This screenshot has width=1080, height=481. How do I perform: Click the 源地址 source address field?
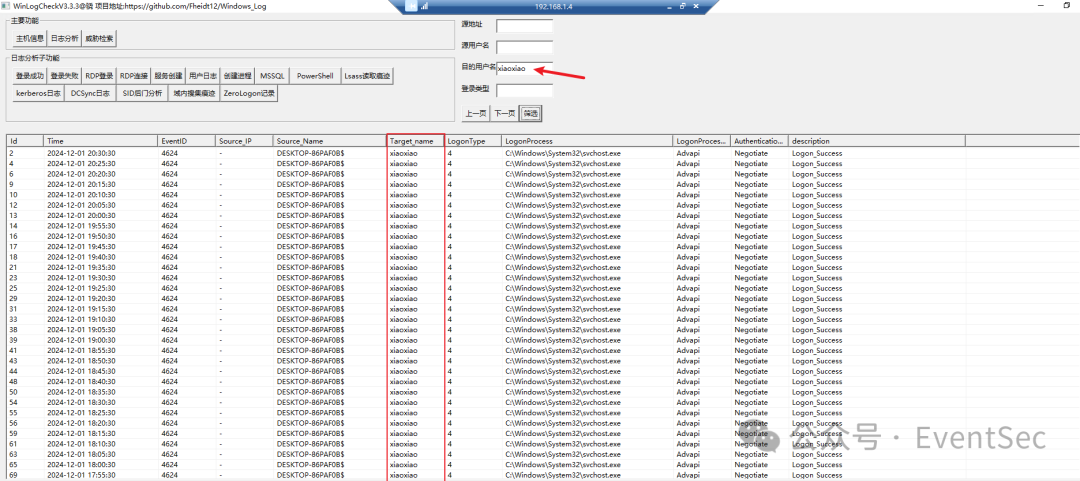[524, 26]
